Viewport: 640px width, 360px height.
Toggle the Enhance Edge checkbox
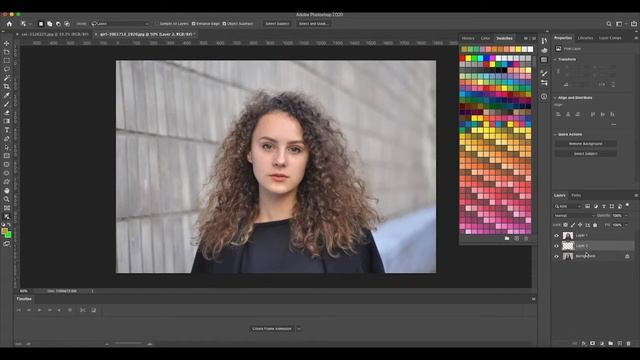coord(193,24)
